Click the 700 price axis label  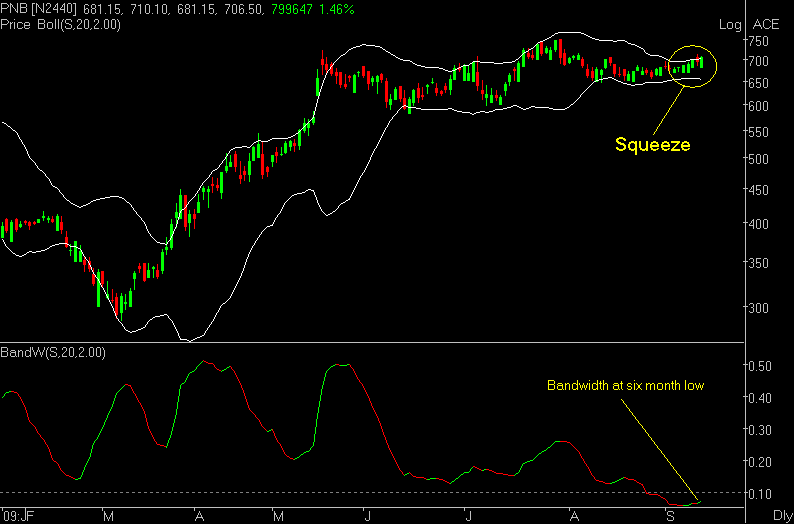tap(758, 61)
